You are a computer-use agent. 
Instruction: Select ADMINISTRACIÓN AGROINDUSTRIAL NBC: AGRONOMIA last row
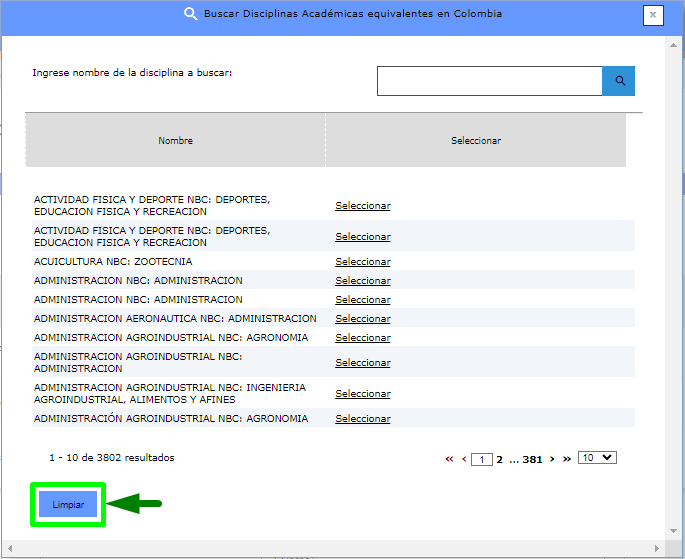click(362, 419)
